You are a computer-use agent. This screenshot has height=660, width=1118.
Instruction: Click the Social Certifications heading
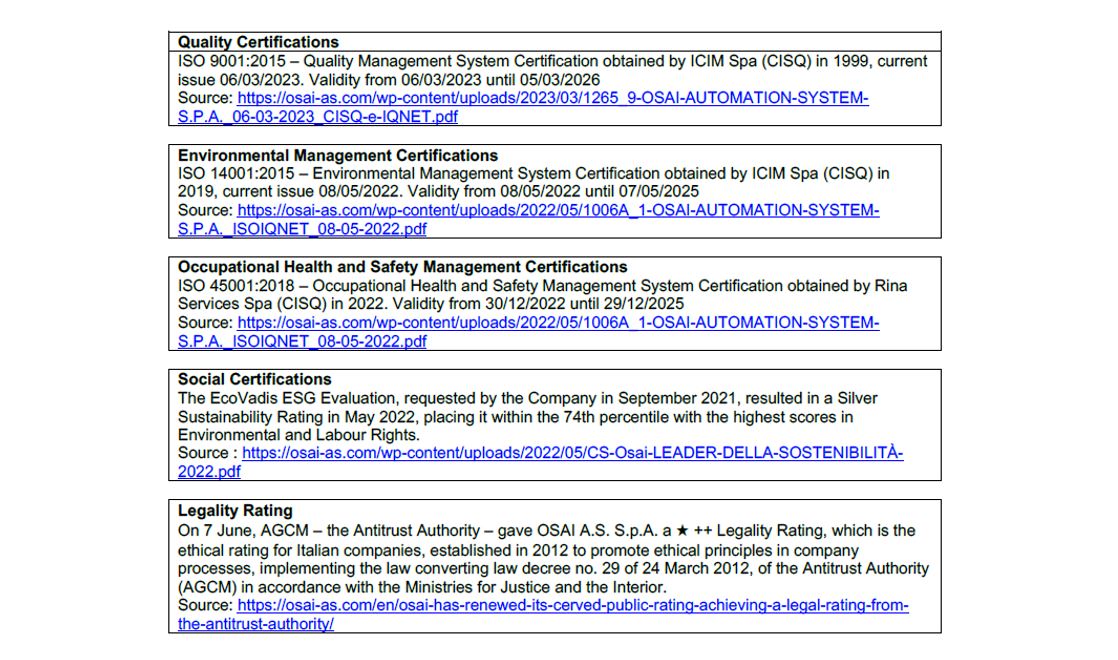[254, 380]
